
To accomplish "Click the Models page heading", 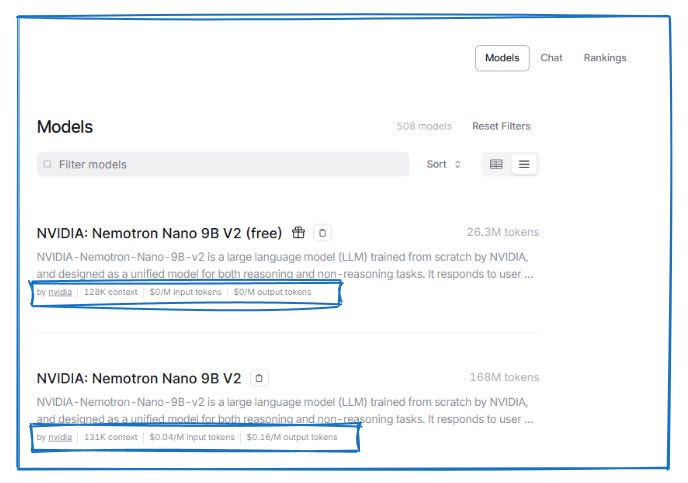I will point(65,127).
